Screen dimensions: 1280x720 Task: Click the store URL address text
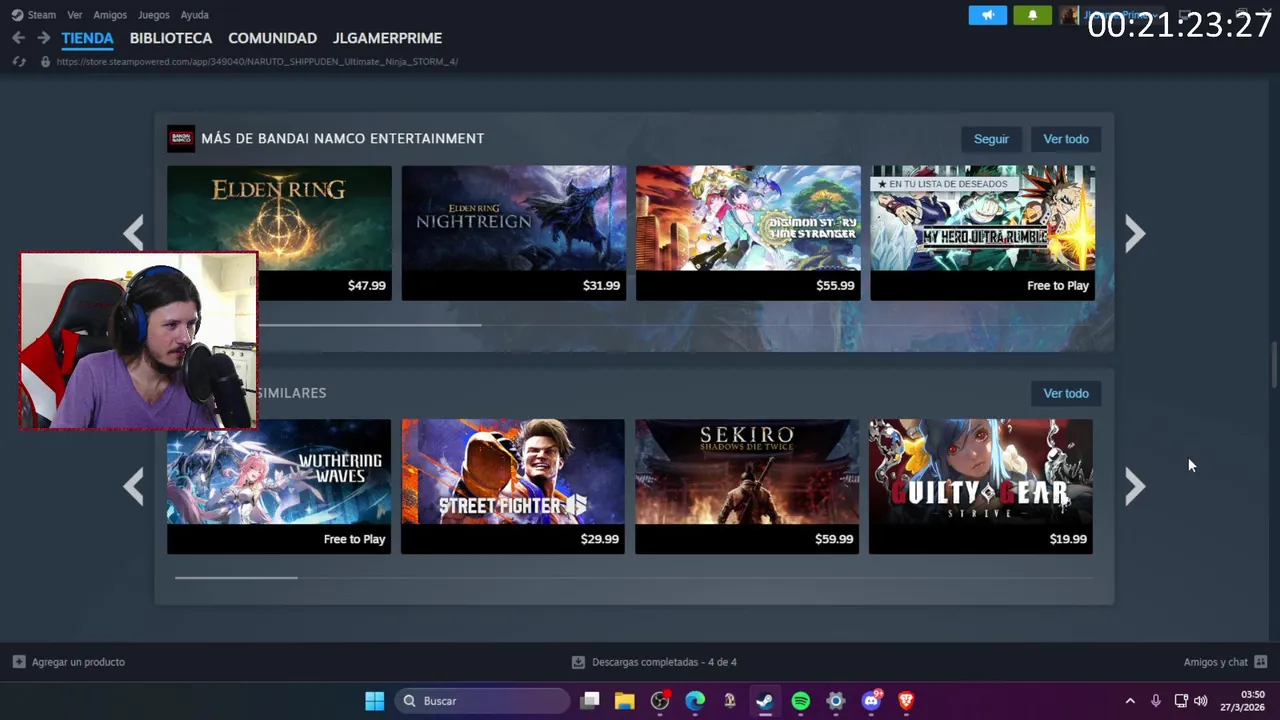coord(257,62)
